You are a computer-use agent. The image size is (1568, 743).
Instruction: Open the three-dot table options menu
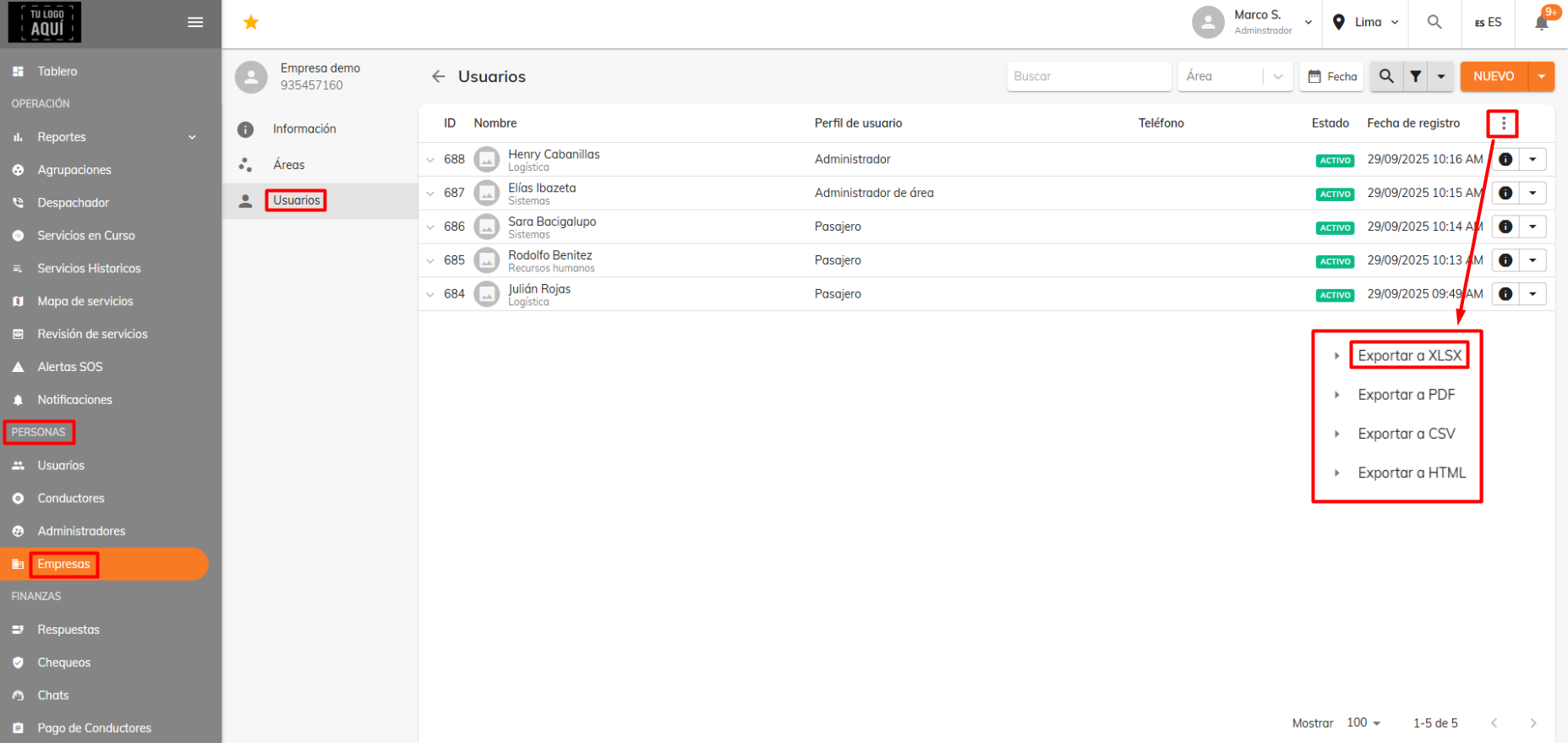[1503, 123]
